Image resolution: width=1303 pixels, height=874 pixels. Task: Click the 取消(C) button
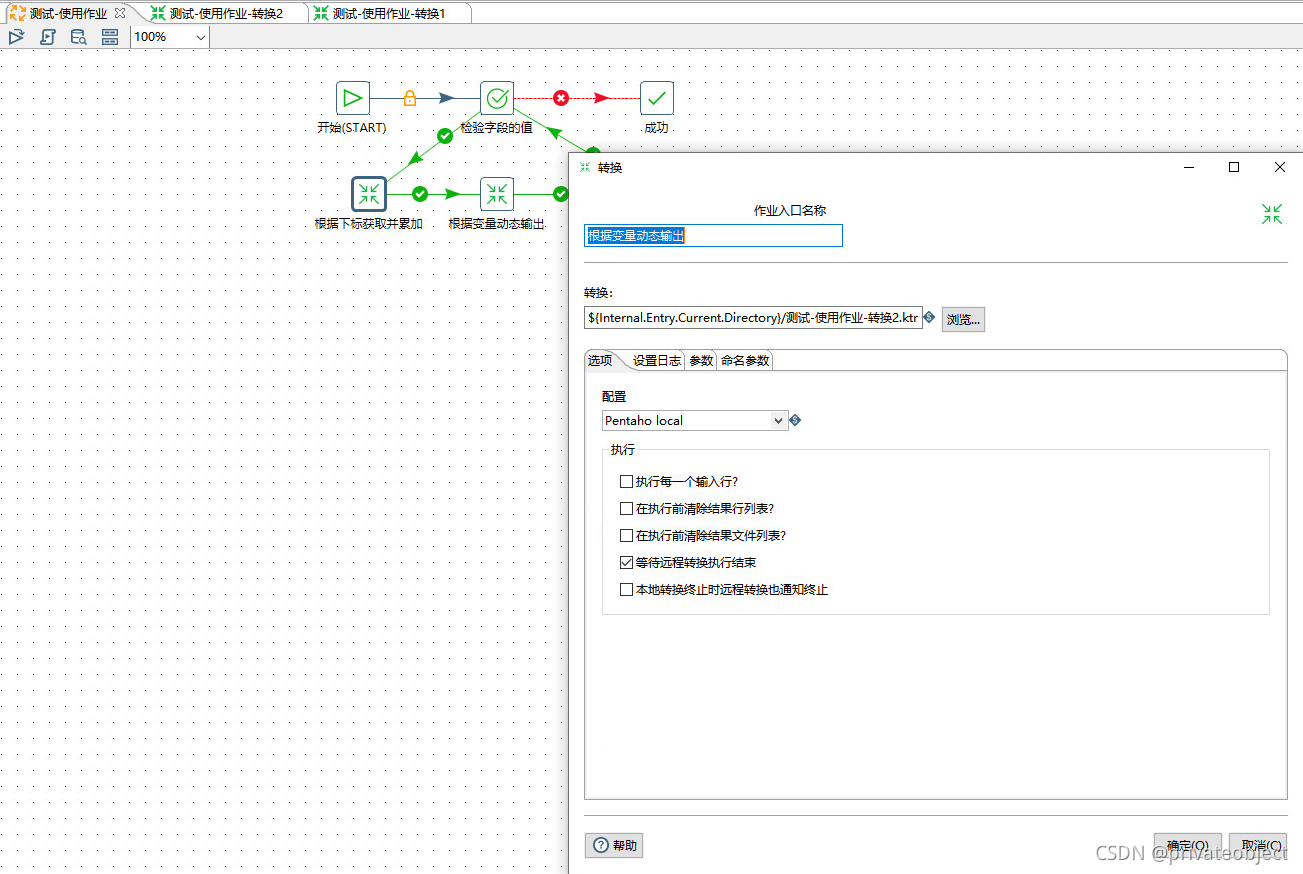[1257, 846]
